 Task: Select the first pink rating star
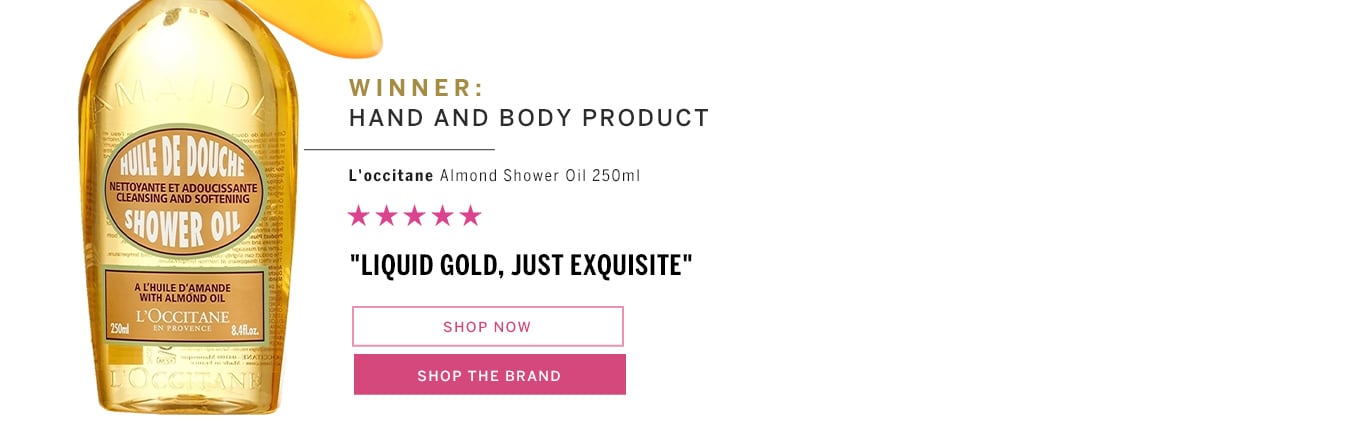359,215
